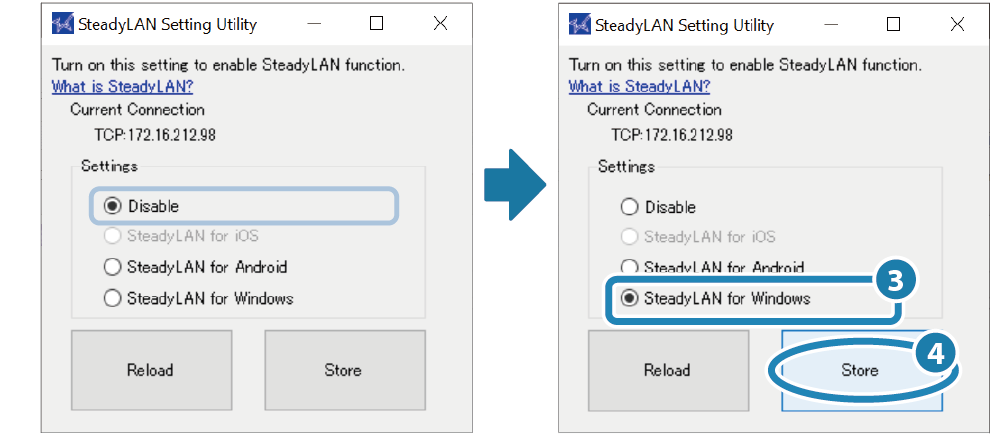Select the Disable option in left window
This screenshot has height=445, width=1000.
(112, 207)
